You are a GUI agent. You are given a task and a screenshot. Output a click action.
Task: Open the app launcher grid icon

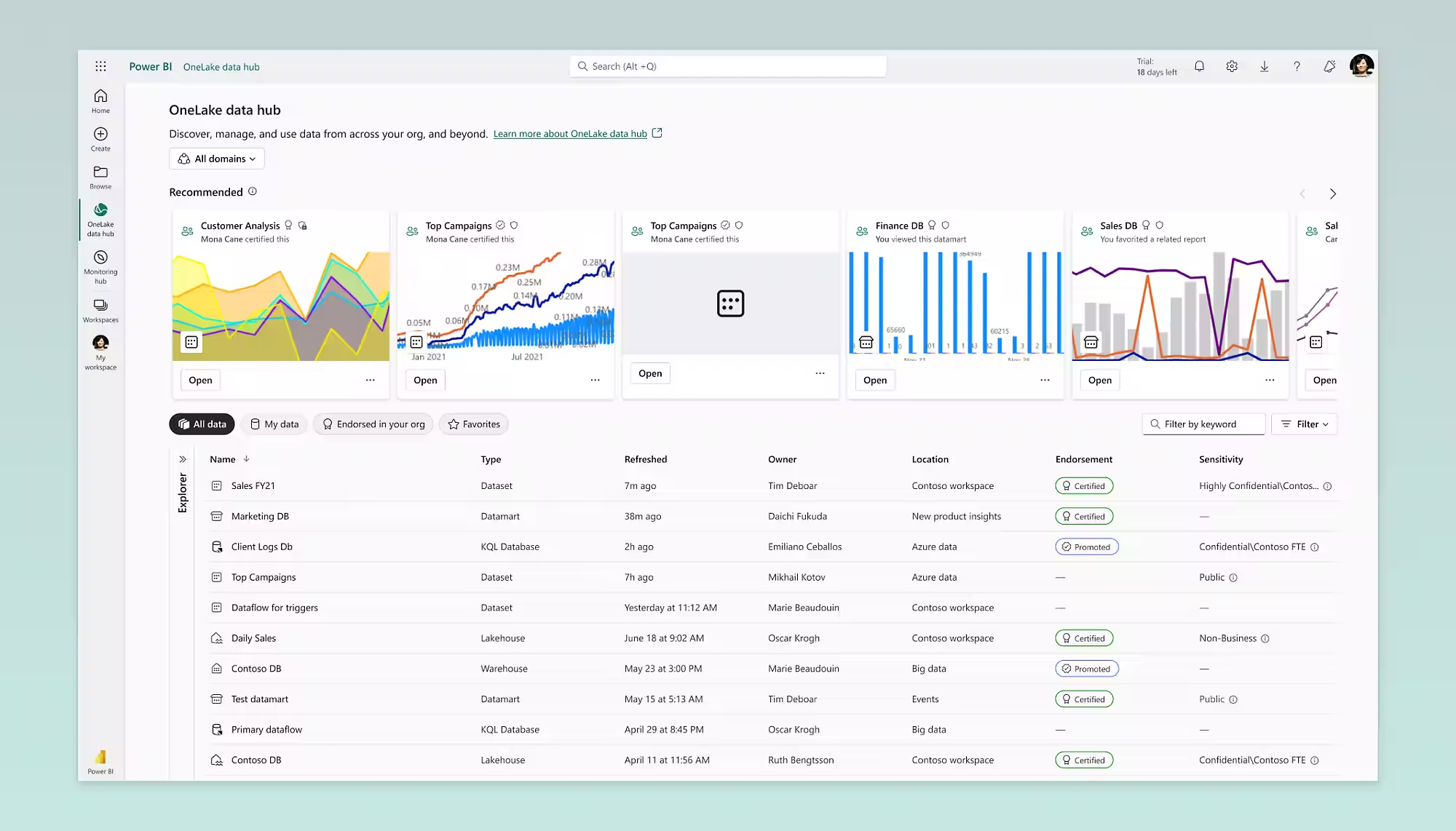pos(100,66)
